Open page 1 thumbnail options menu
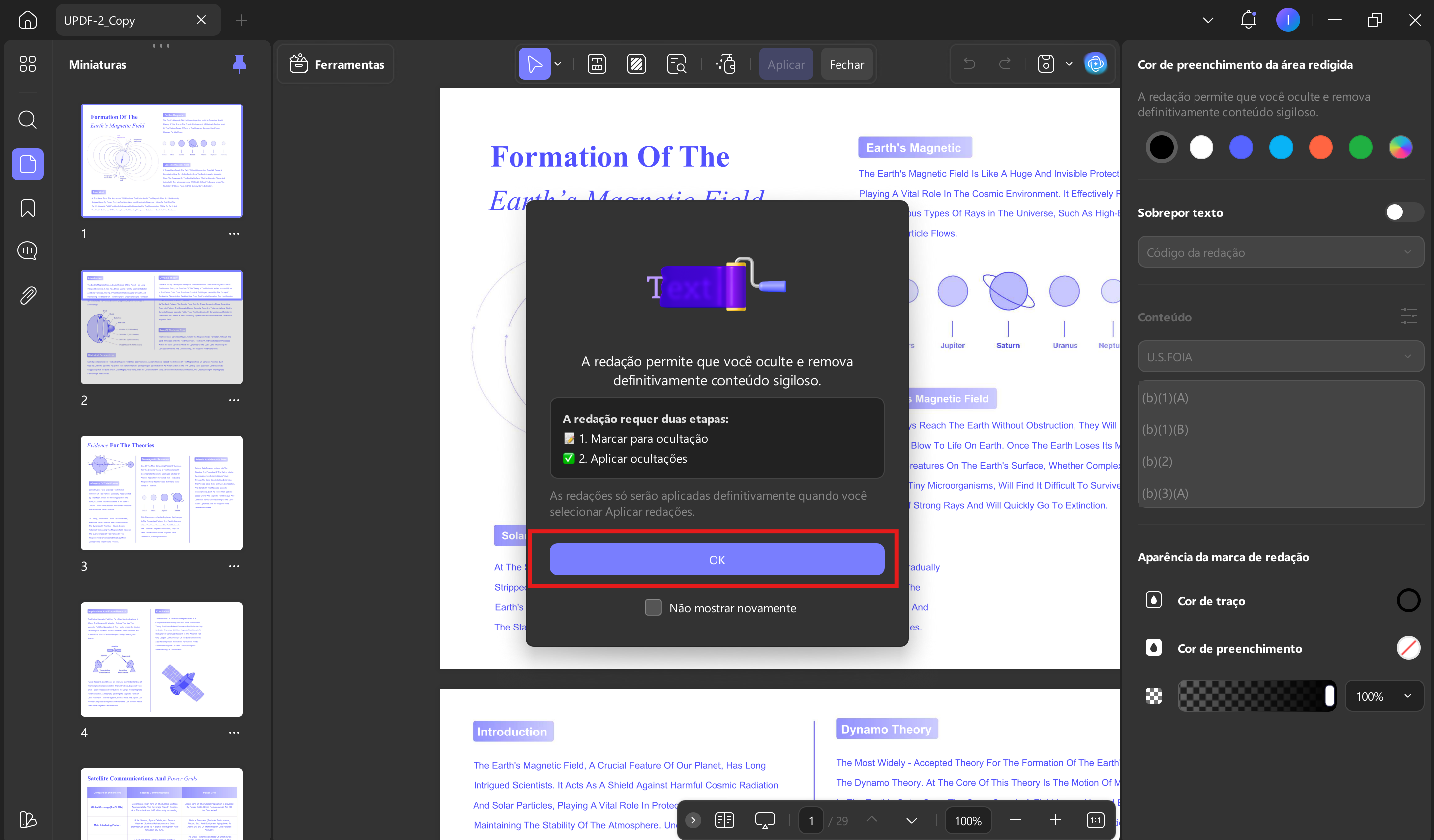 234,234
